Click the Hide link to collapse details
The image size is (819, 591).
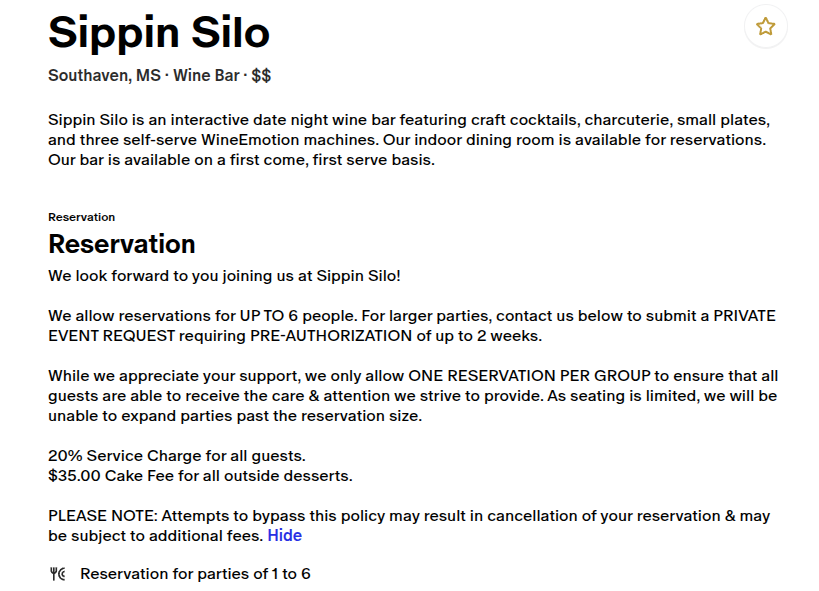click(285, 536)
